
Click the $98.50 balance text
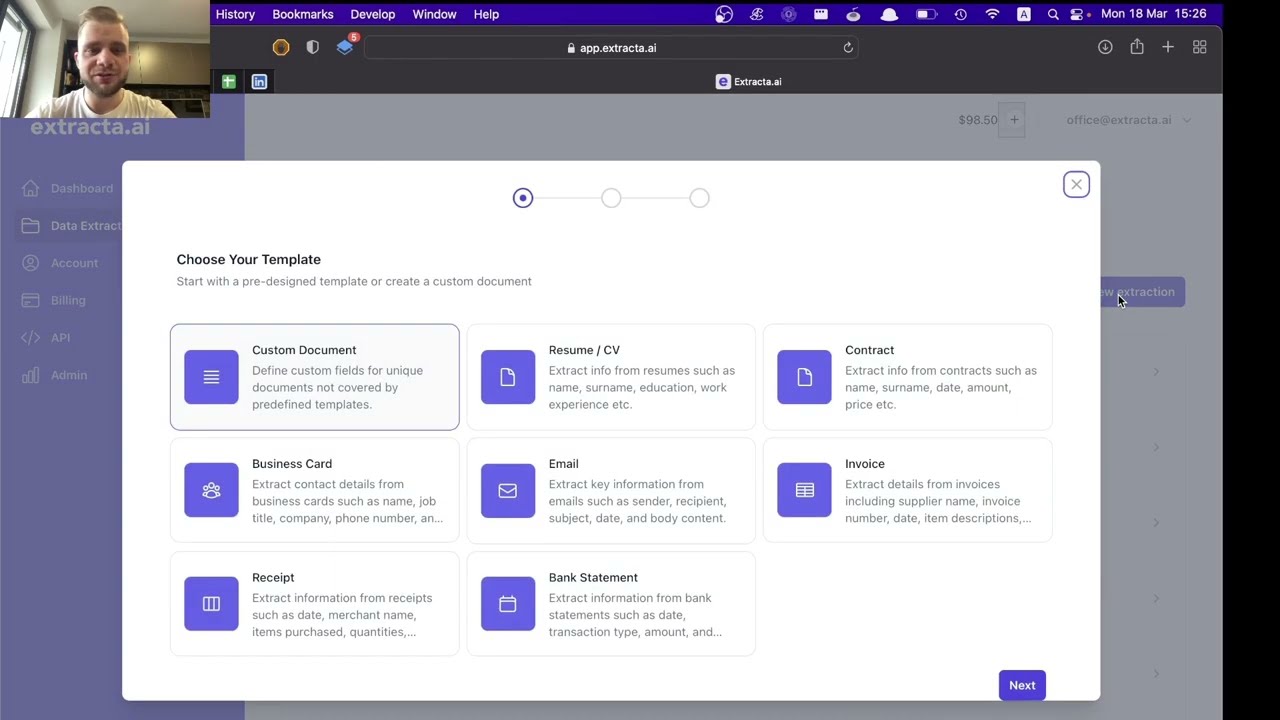click(978, 120)
